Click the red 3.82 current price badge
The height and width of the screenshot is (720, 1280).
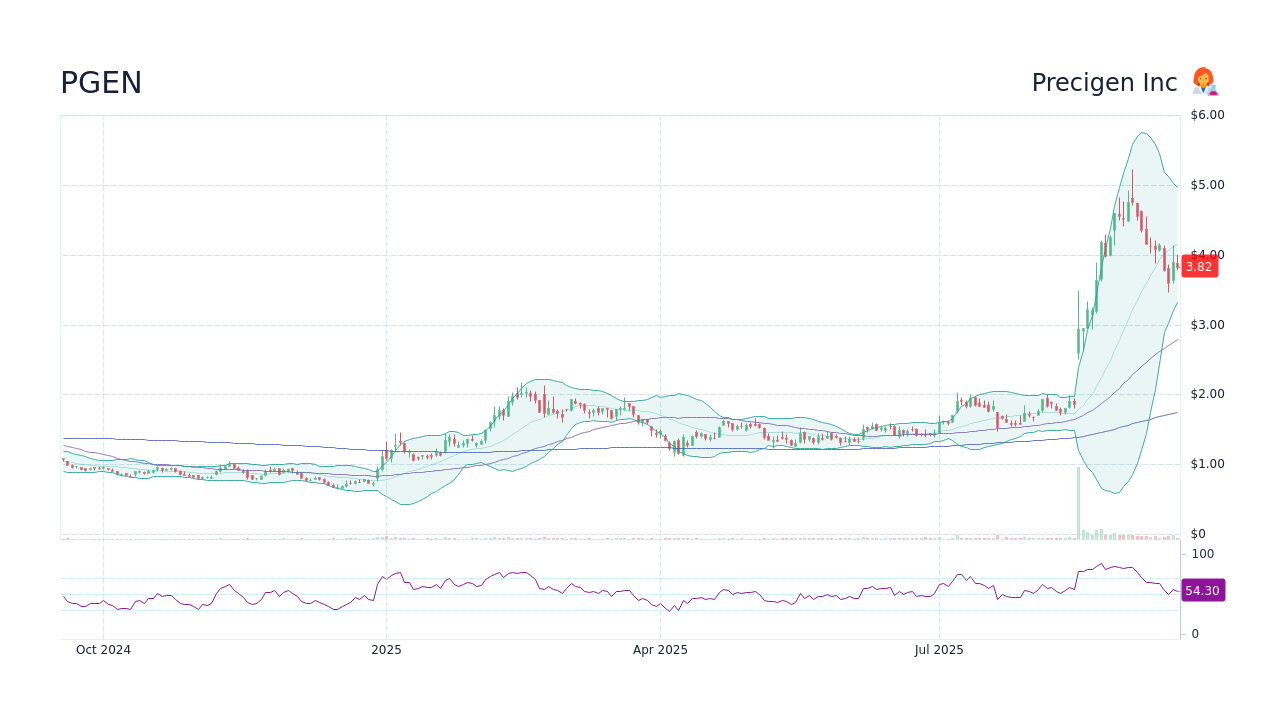(1199, 266)
